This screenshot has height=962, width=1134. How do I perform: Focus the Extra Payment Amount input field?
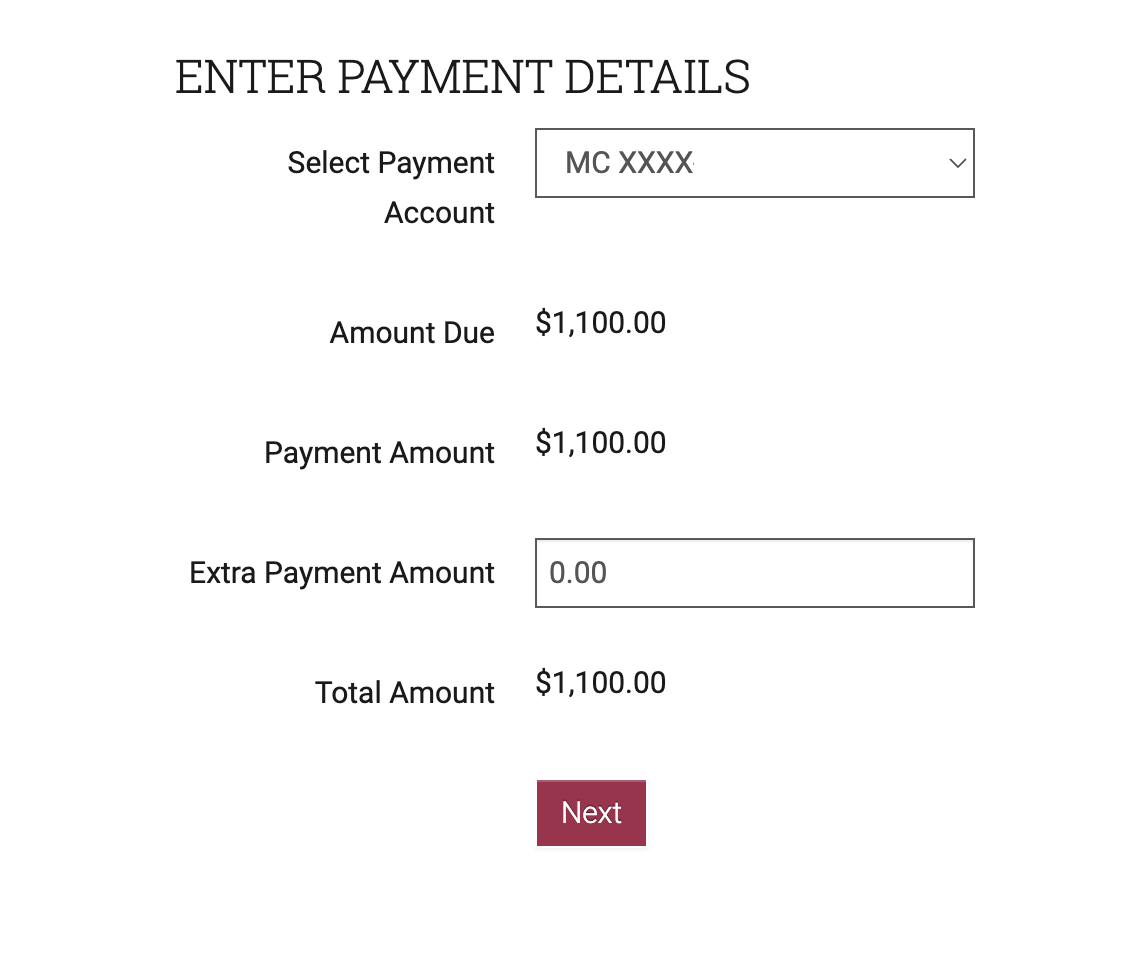[x=754, y=573]
